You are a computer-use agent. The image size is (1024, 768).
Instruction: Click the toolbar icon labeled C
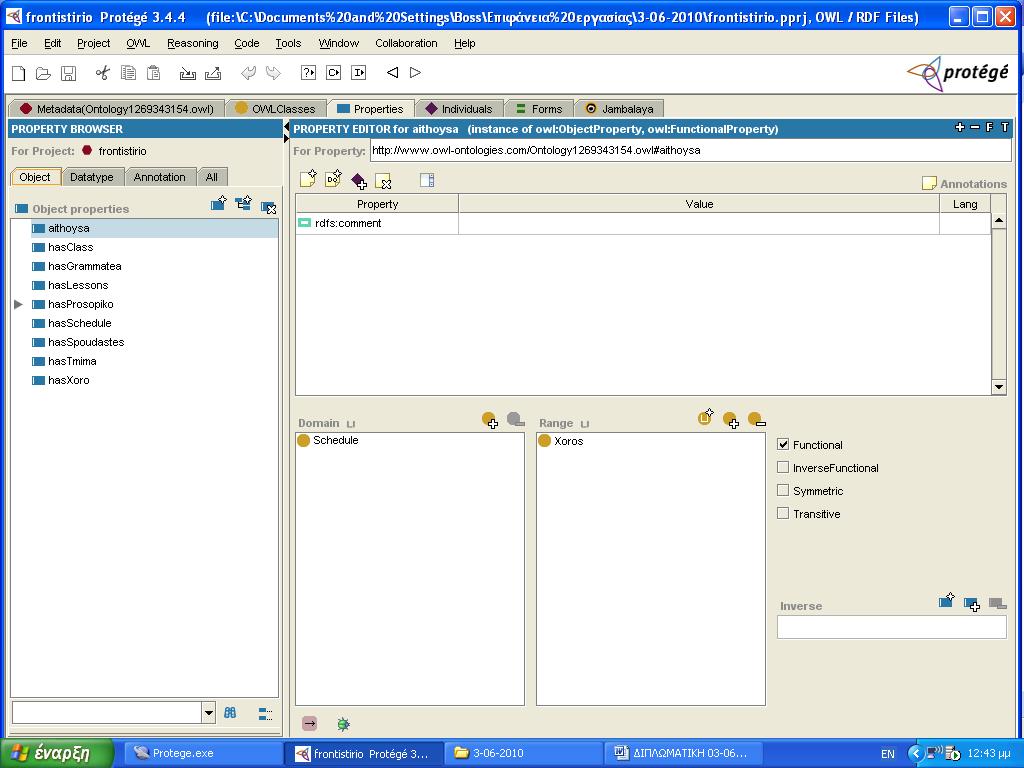pyautogui.click(x=334, y=73)
